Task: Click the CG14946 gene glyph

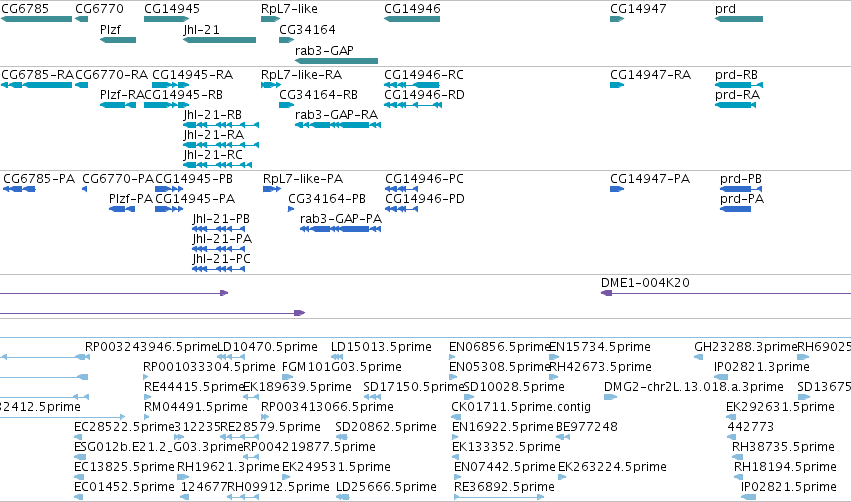Action: (x=412, y=19)
